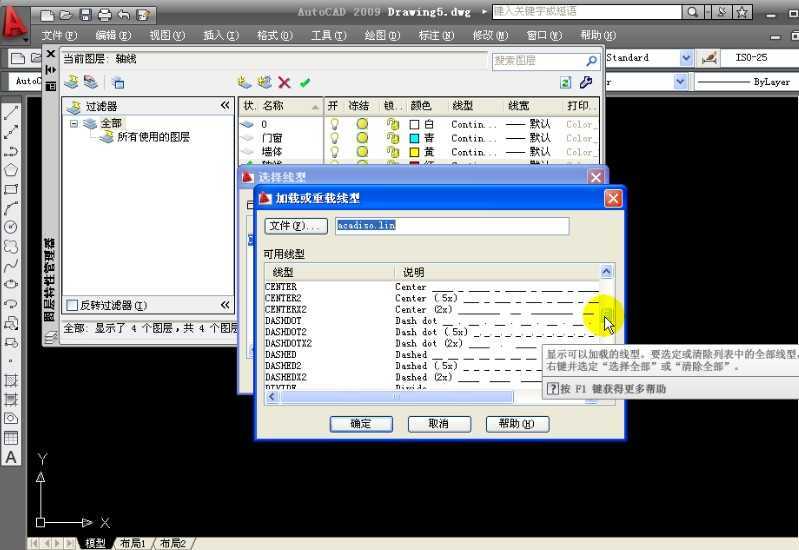Viewport: 799px width, 550px height.
Task: Click the 确定 button in load linetype dialog
Action: click(361, 424)
